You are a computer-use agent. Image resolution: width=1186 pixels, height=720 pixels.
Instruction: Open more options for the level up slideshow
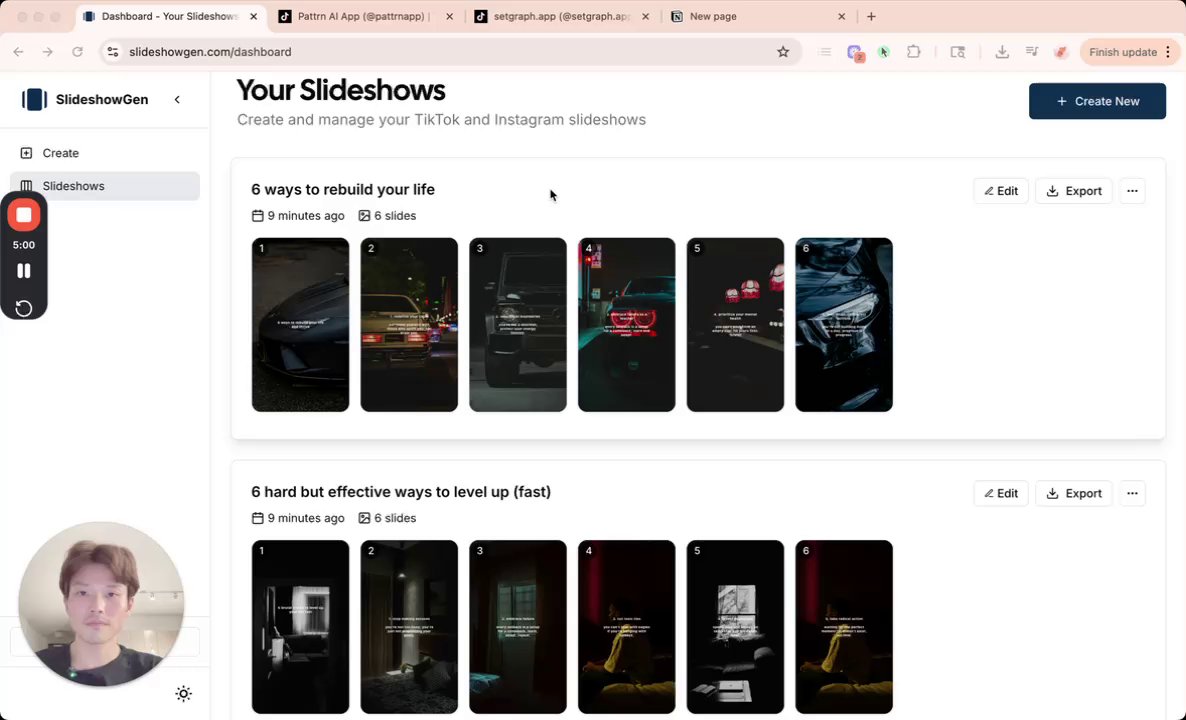(x=1132, y=493)
